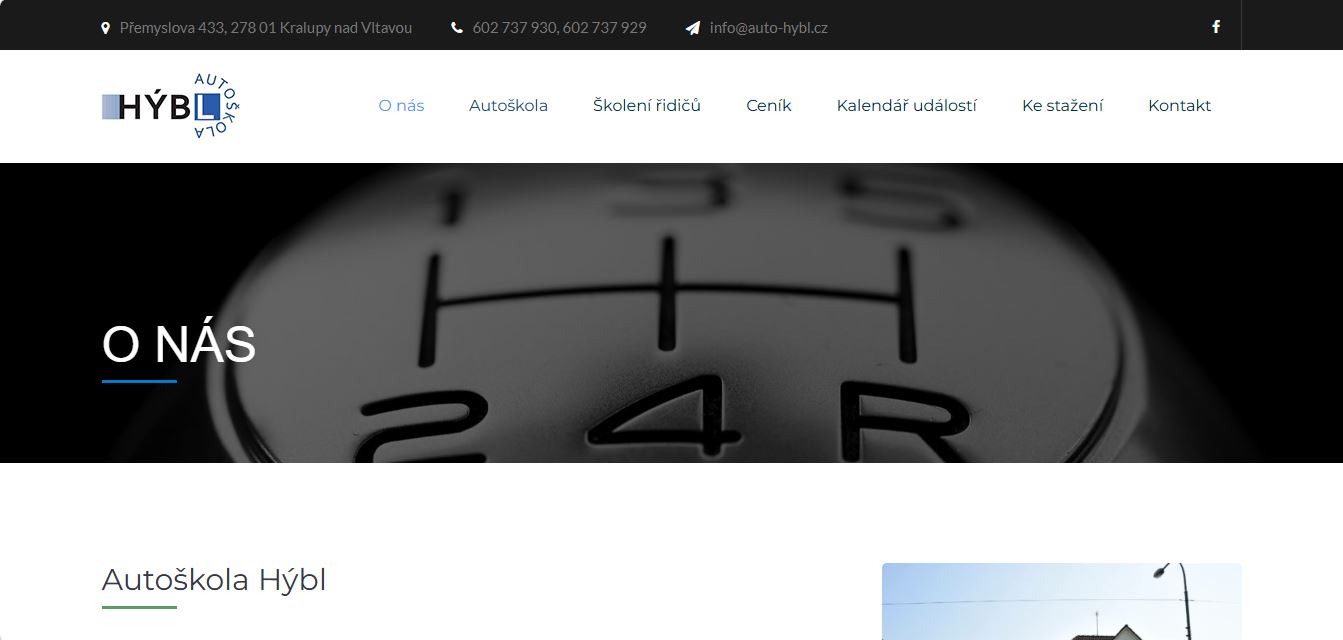The image size is (1343, 640).
Task: Call the number 602 737 929
Action: pos(605,28)
